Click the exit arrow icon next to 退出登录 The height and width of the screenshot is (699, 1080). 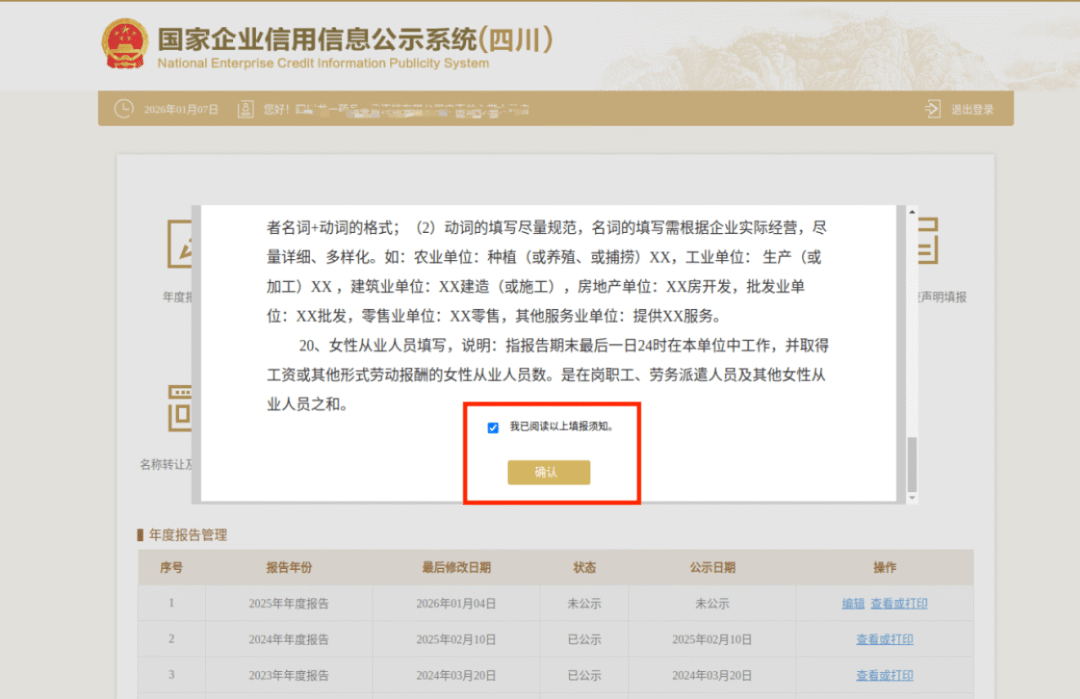(x=932, y=109)
